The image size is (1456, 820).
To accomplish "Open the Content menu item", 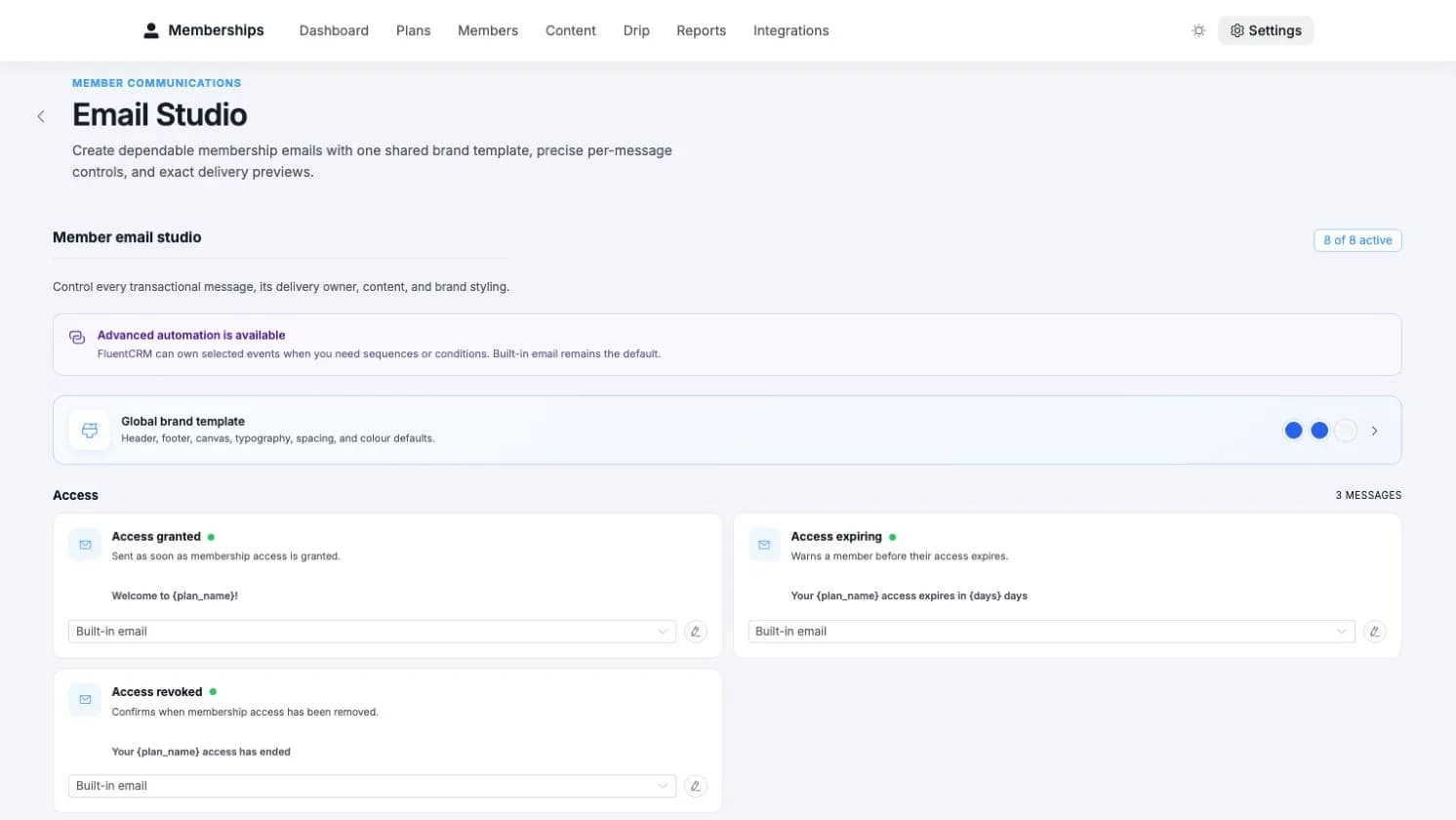I will pyautogui.click(x=571, y=30).
